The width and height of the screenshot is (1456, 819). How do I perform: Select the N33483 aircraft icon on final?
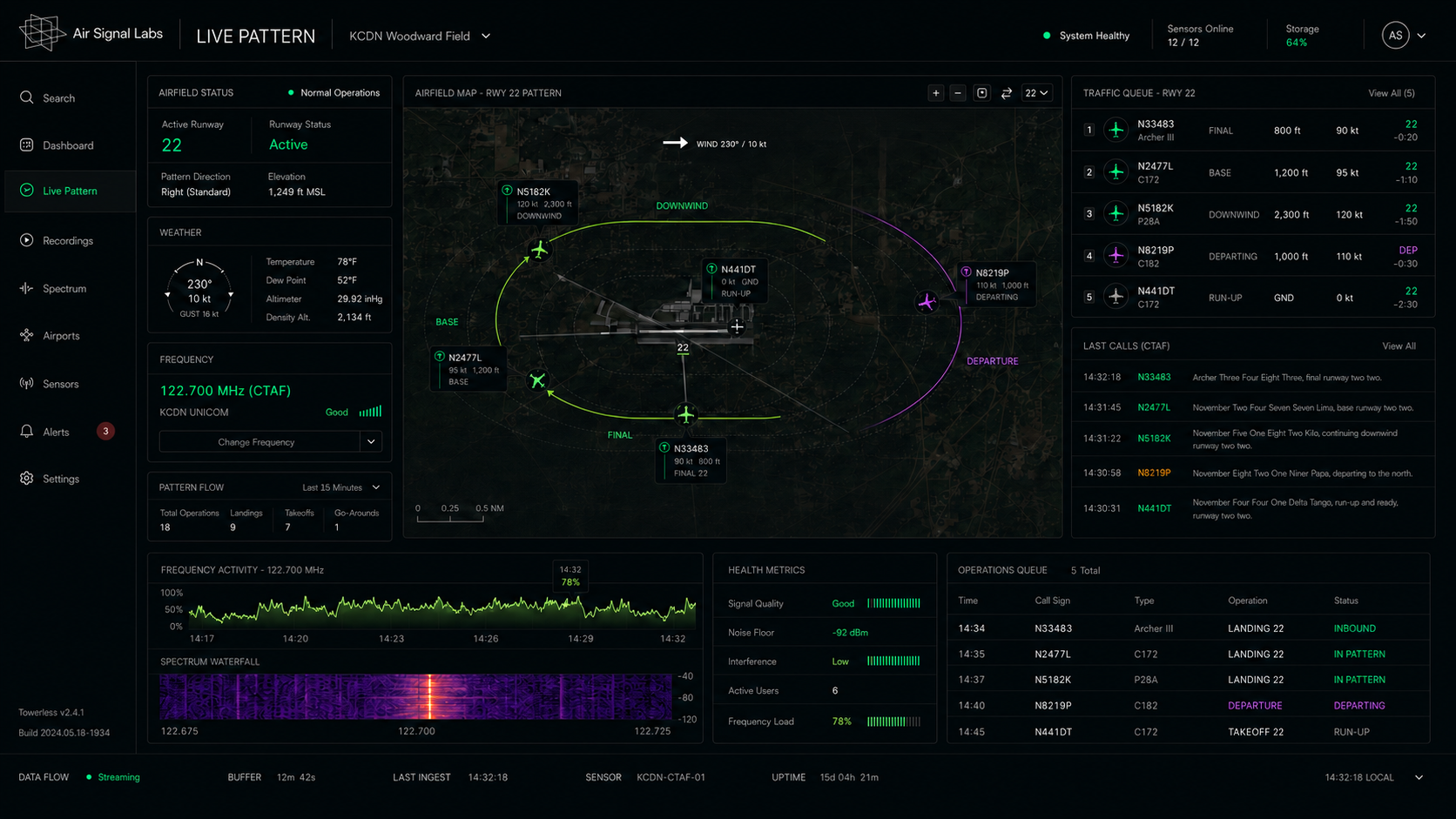pyautogui.click(x=686, y=414)
